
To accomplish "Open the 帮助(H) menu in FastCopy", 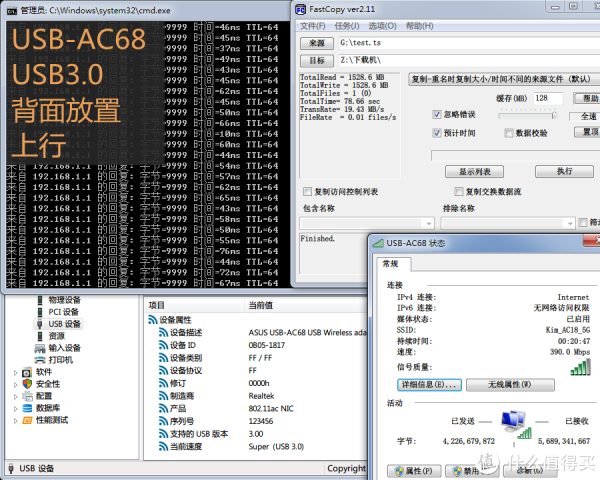I will 419,26.
